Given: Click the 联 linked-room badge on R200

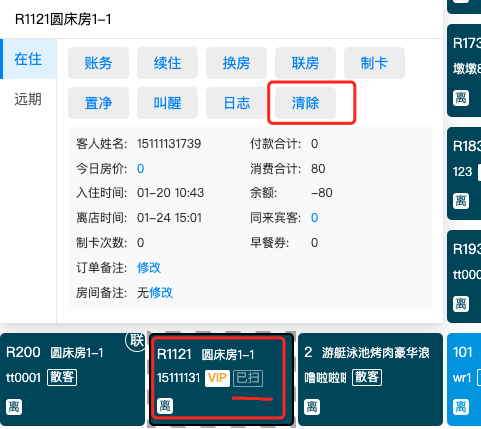Looking at the screenshot, I should click(136, 341).
